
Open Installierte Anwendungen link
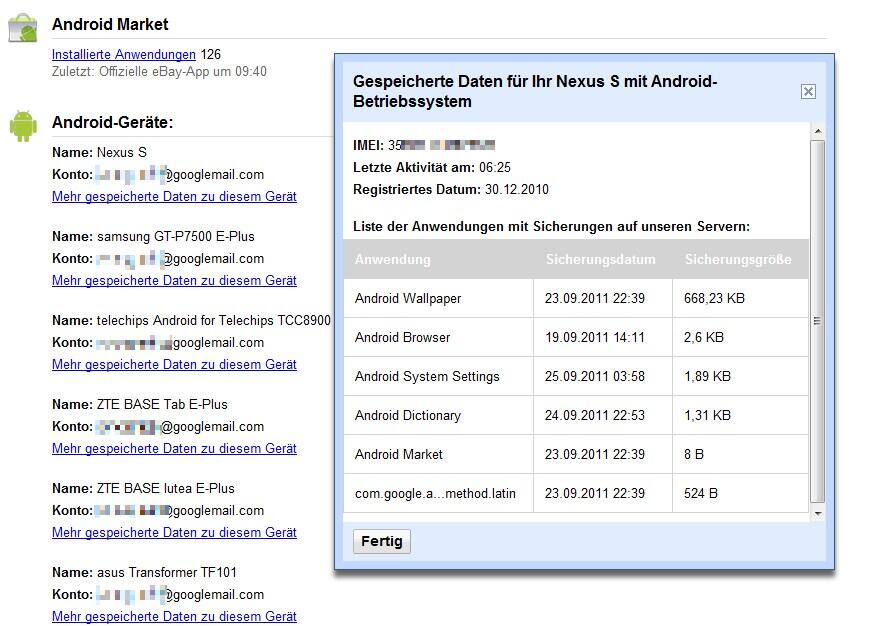click(124, 55)
